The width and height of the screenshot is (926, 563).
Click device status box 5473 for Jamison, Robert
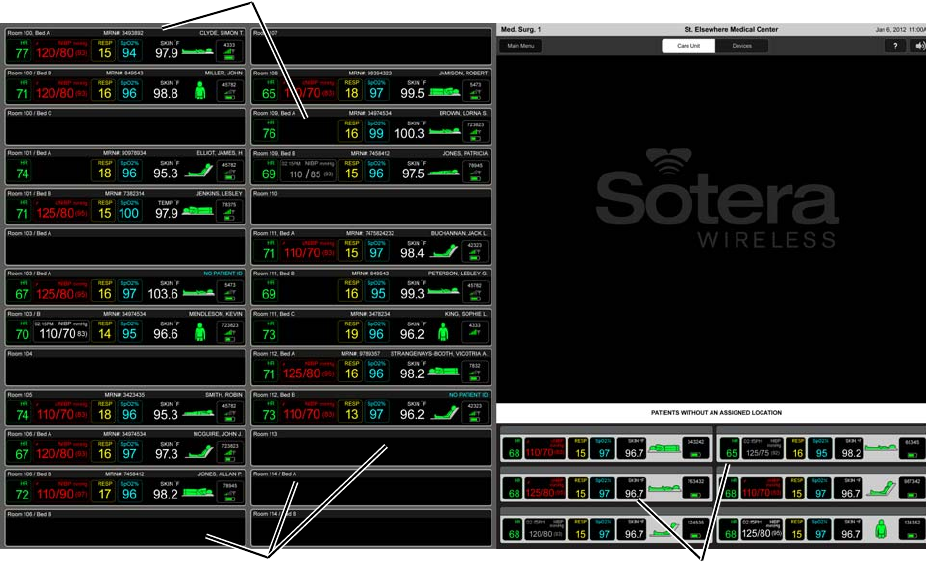pyautogui.click(x=475, y=91)
